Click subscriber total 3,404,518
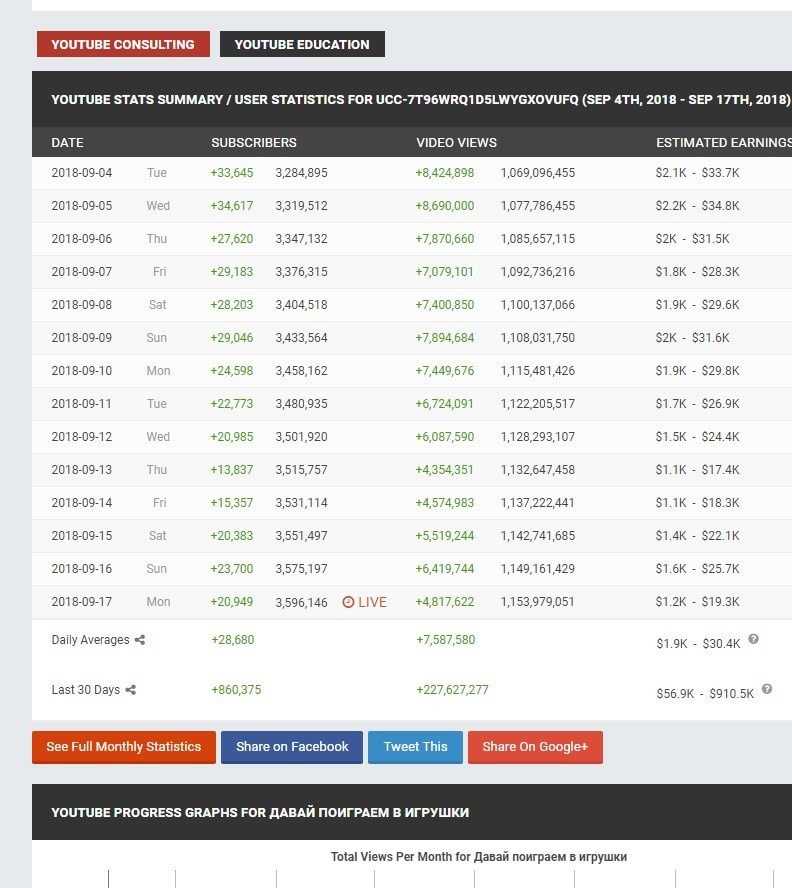The height and width of the screenshot is (888, 792). (301, 305)
